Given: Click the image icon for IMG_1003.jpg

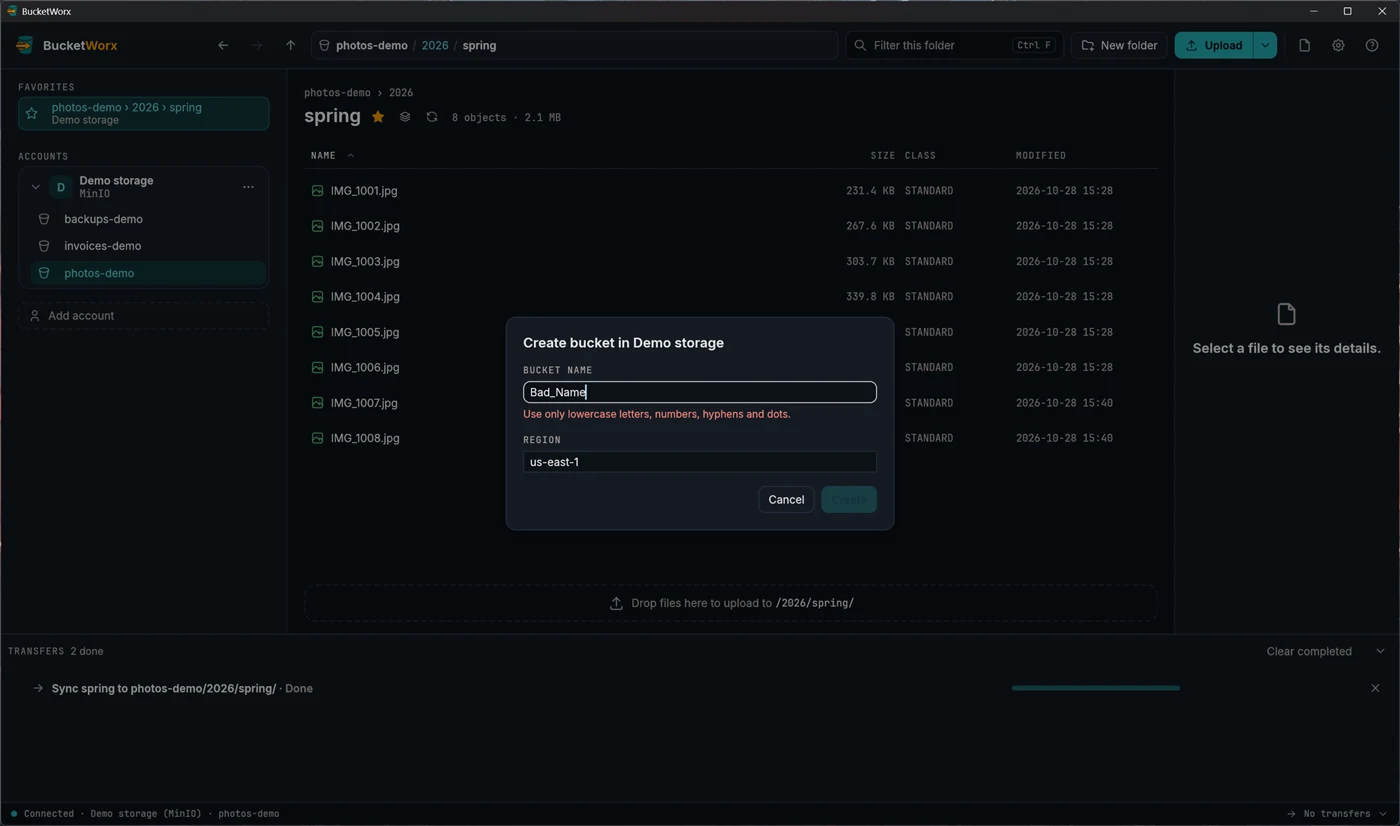Looking at the screenshot, I should tap(317, 261).
